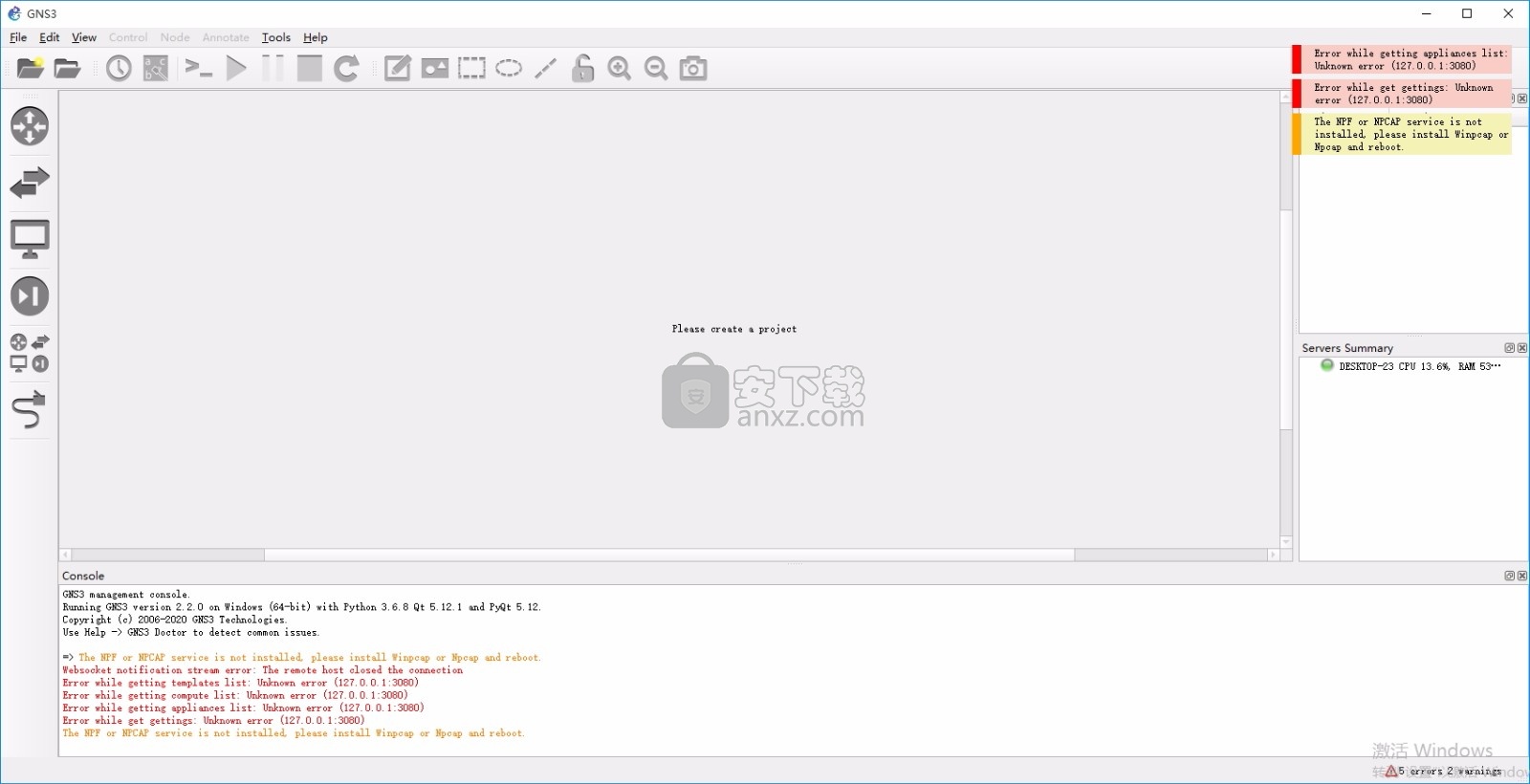This screenshot has width=1530, height=784.
Task: Stop all nodes with stop icon
Action: pos(309,68)
